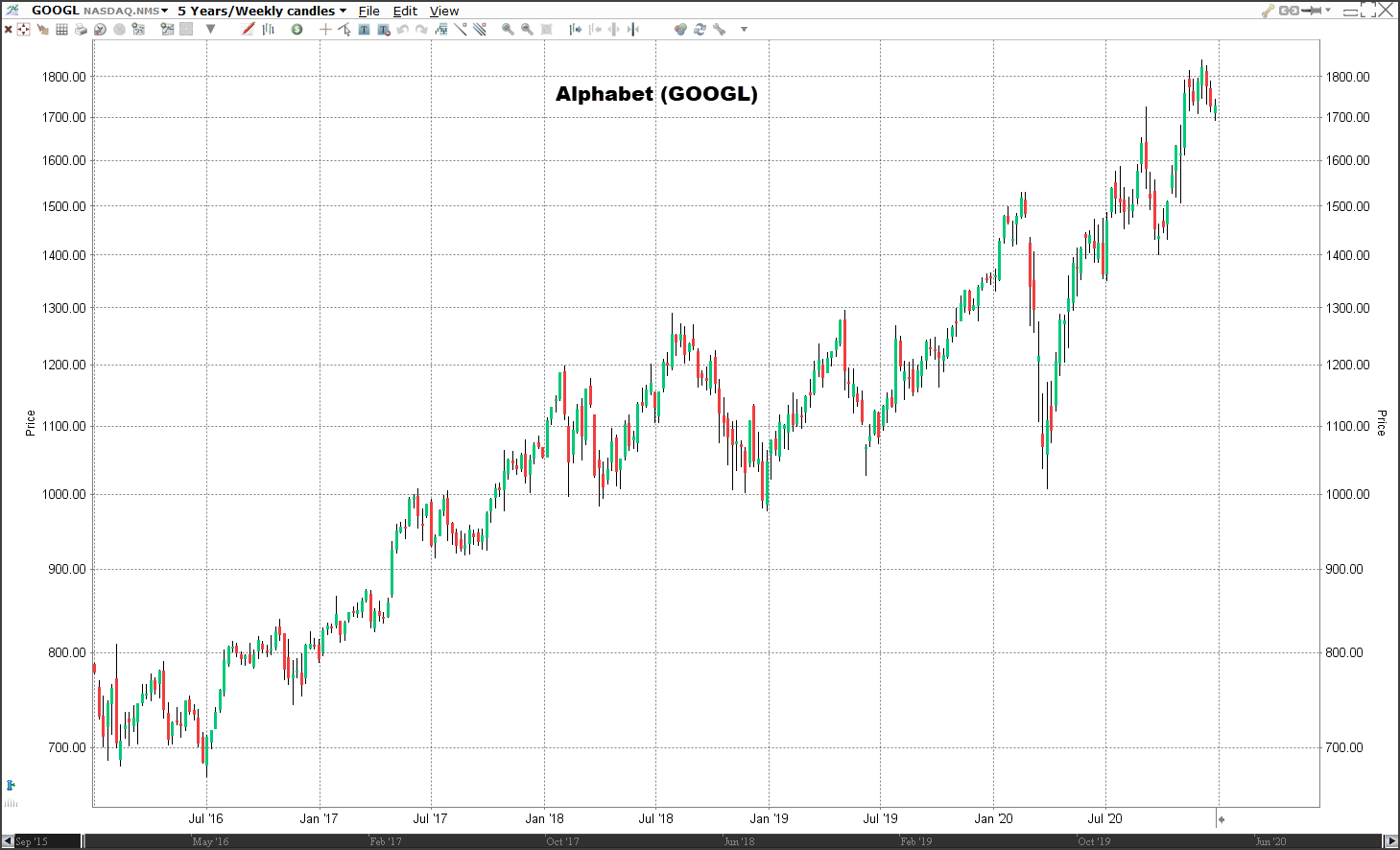Open the File menu
Image resolution: width=1400 pixels, height=850 pixels.
pyautogui.click(x=369, y=11)
